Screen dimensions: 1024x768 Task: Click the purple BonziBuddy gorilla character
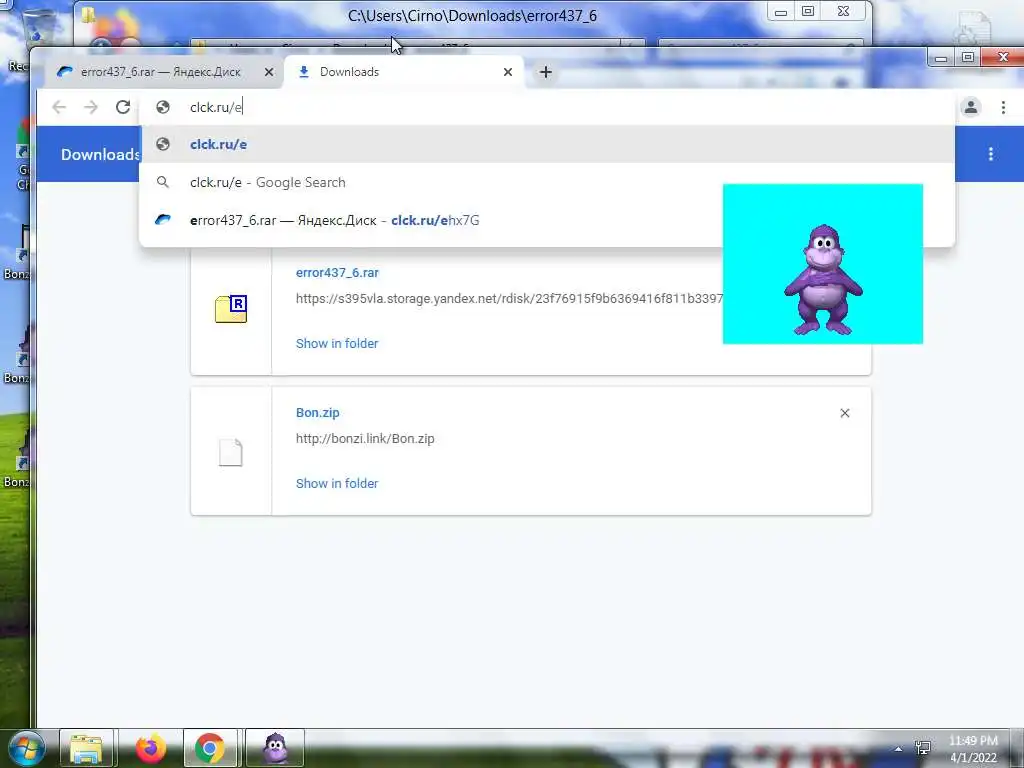click(x=824, y=280)
